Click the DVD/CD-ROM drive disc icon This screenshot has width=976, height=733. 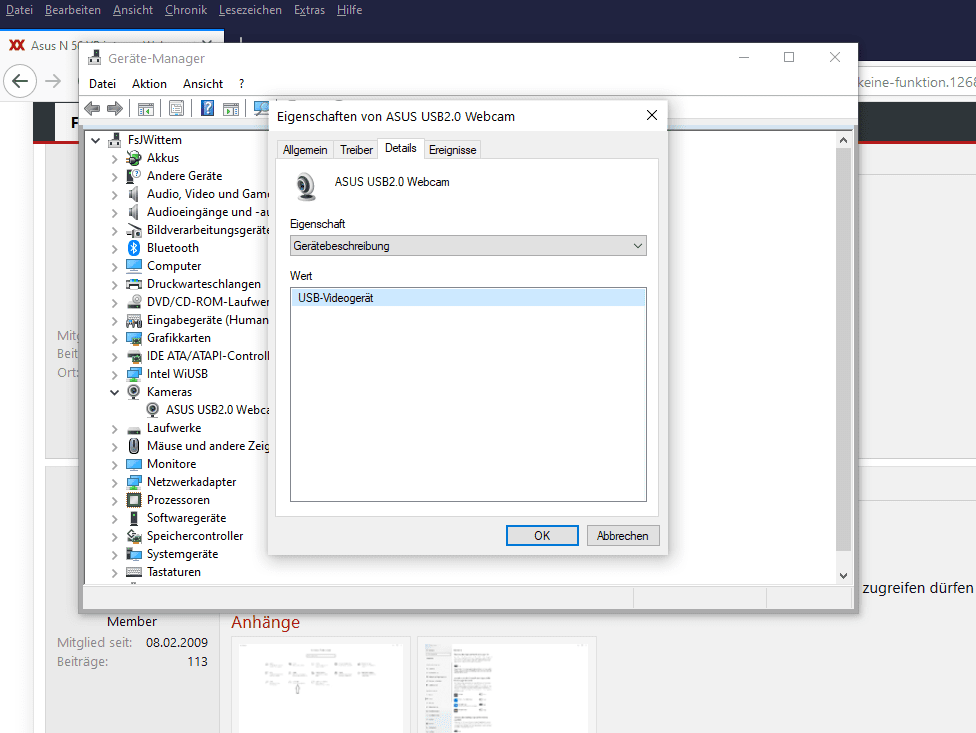click(x=134, y=302)
